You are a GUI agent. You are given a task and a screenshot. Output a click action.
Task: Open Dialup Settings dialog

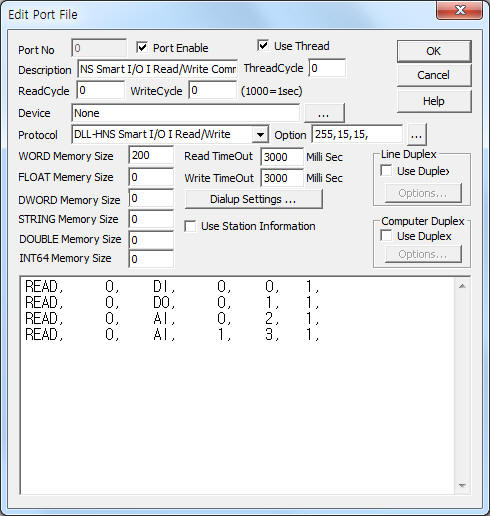coord(253,199)
